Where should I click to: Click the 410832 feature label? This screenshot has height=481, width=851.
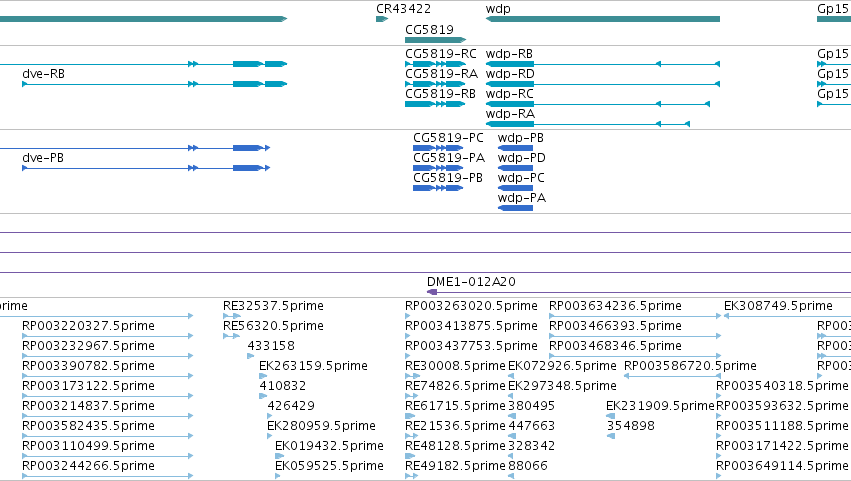coord(282,386)
